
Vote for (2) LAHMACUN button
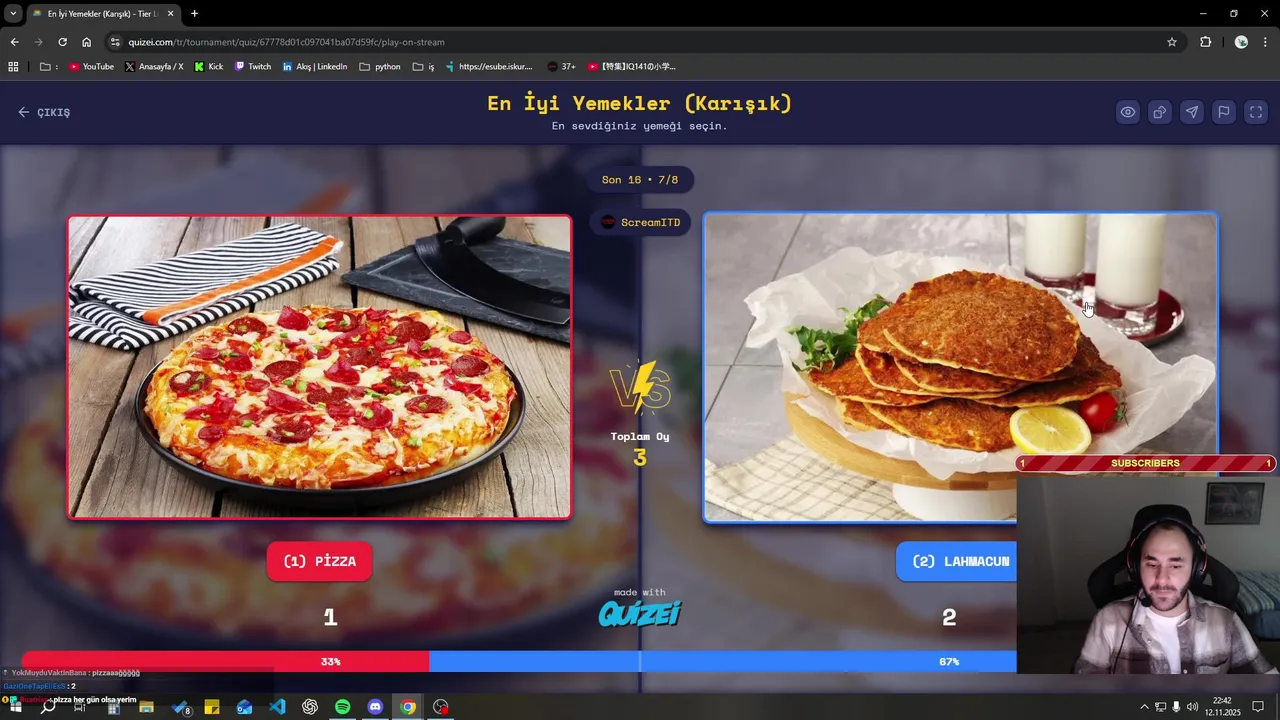(956, 561)
